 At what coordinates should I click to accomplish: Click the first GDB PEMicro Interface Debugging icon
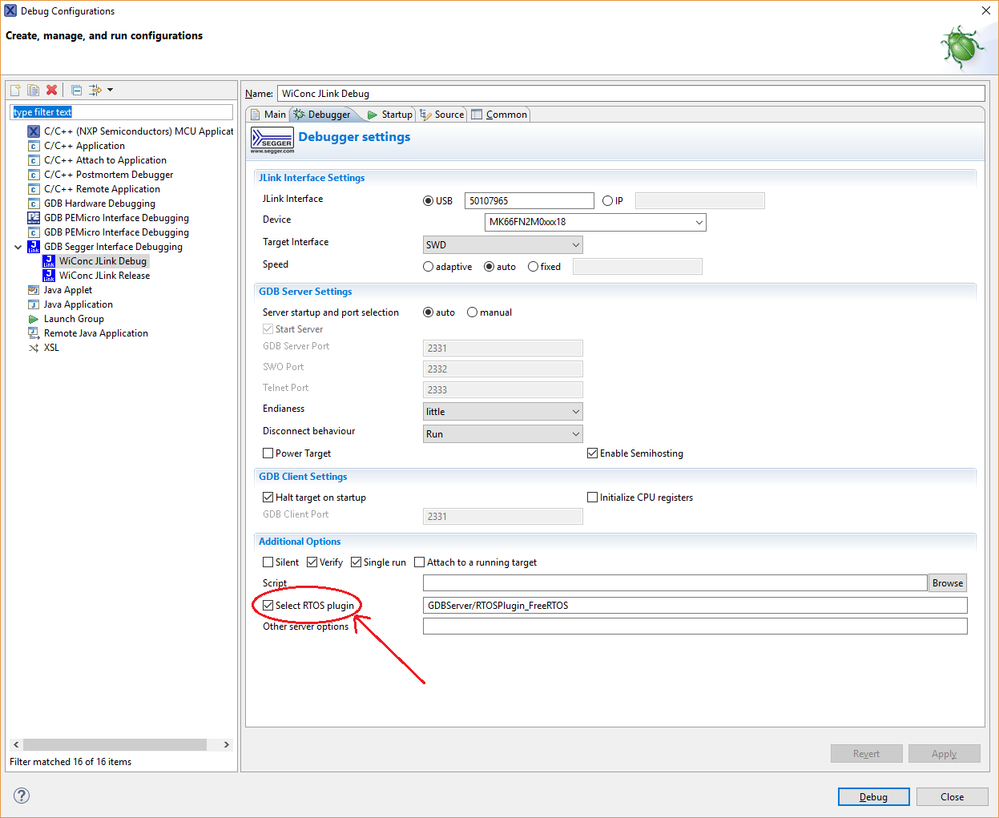click(34, 218)
